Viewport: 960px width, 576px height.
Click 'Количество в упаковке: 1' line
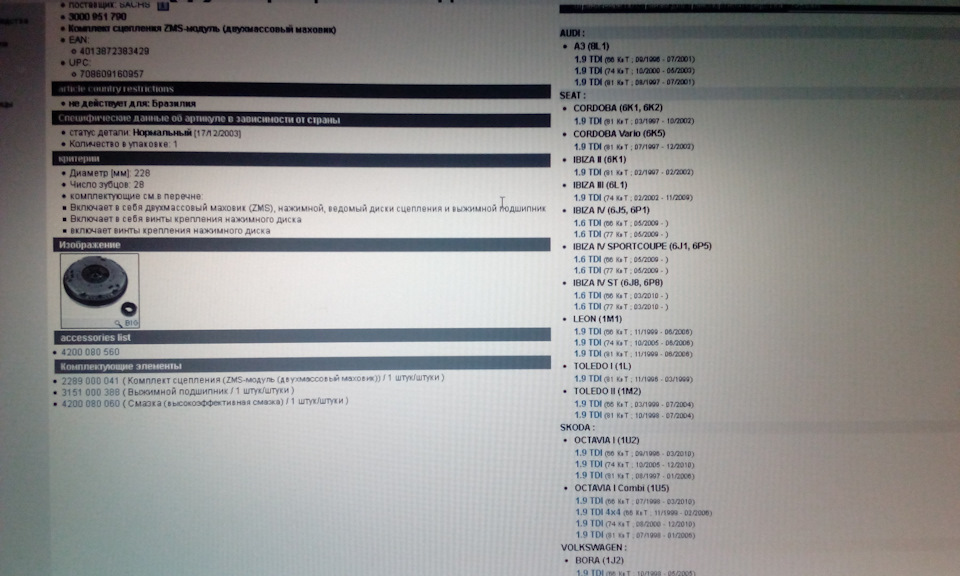[x=124, y=144]
